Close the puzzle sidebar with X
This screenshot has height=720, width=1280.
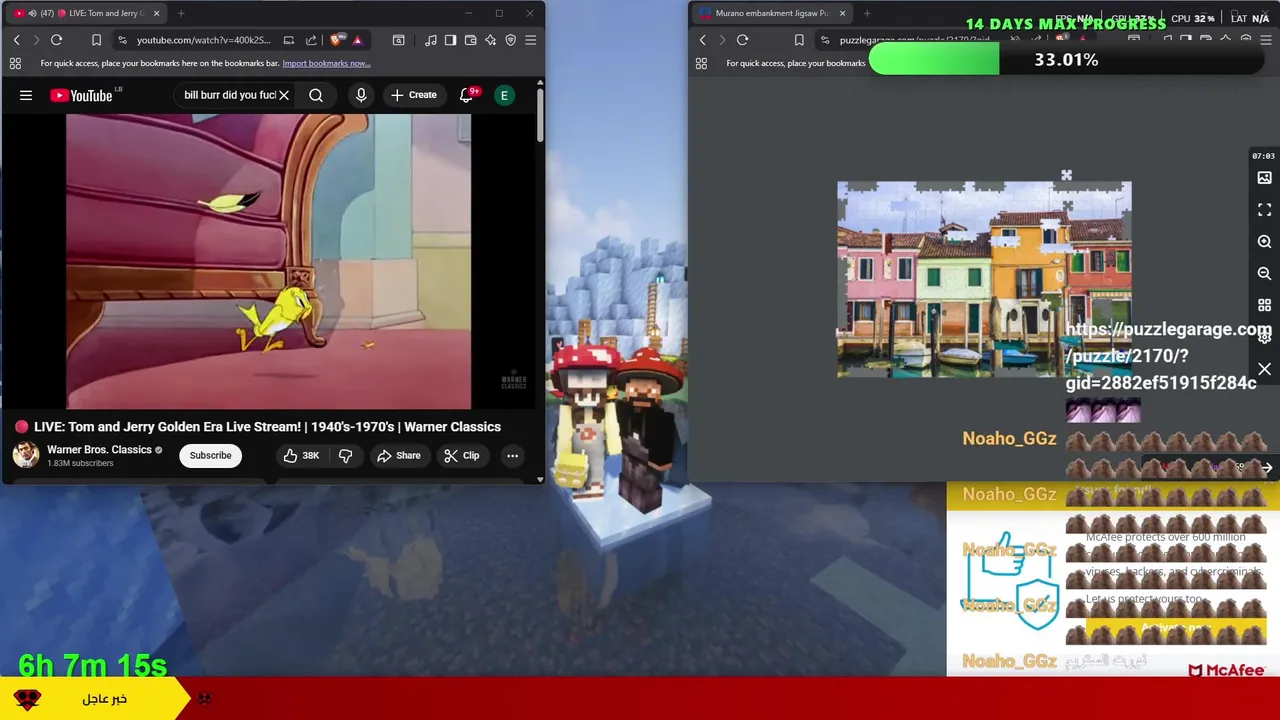coord(1265,370)
